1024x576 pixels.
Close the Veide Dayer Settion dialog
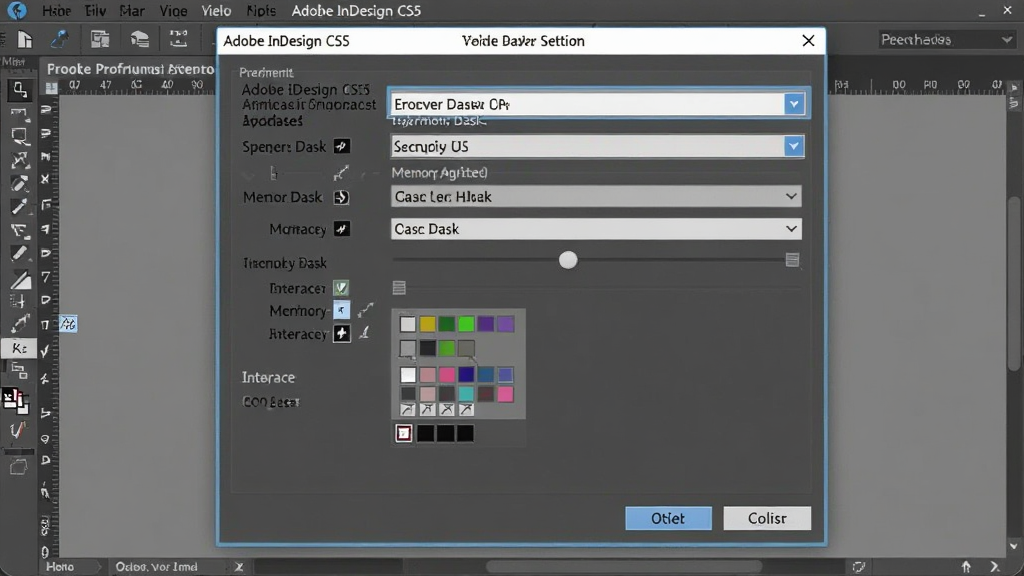tap(808, 40)
